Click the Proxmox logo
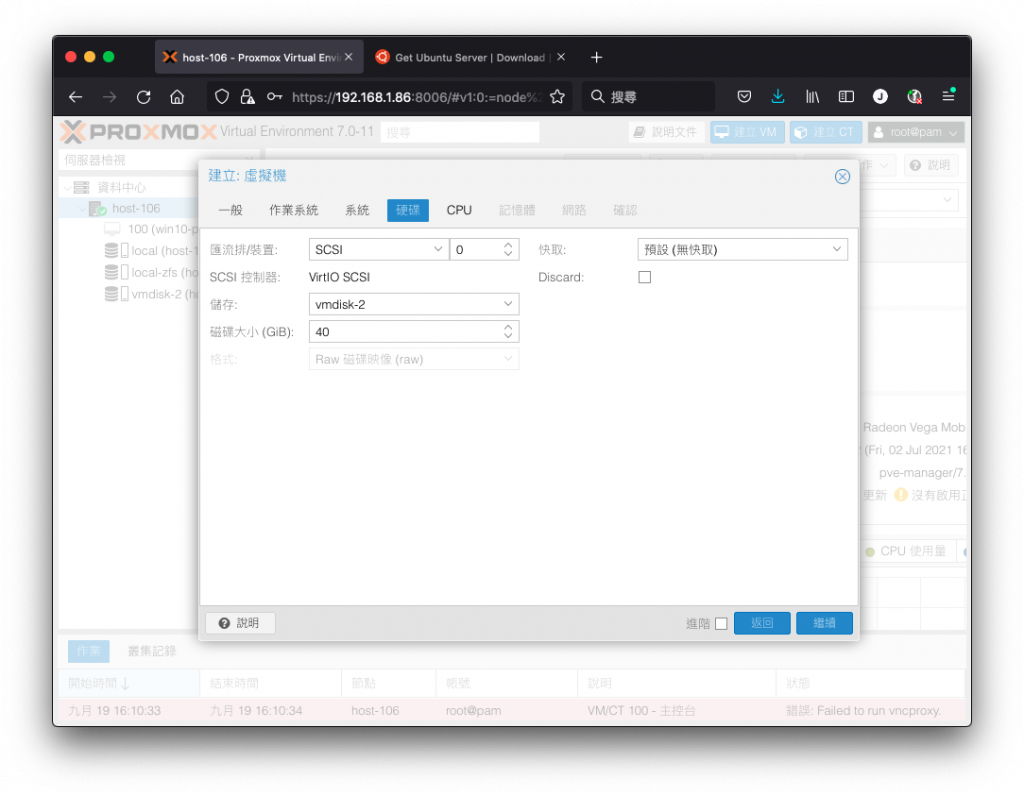Image resolution: width=1024 pixels, height=796 pixels. (138, 132)
